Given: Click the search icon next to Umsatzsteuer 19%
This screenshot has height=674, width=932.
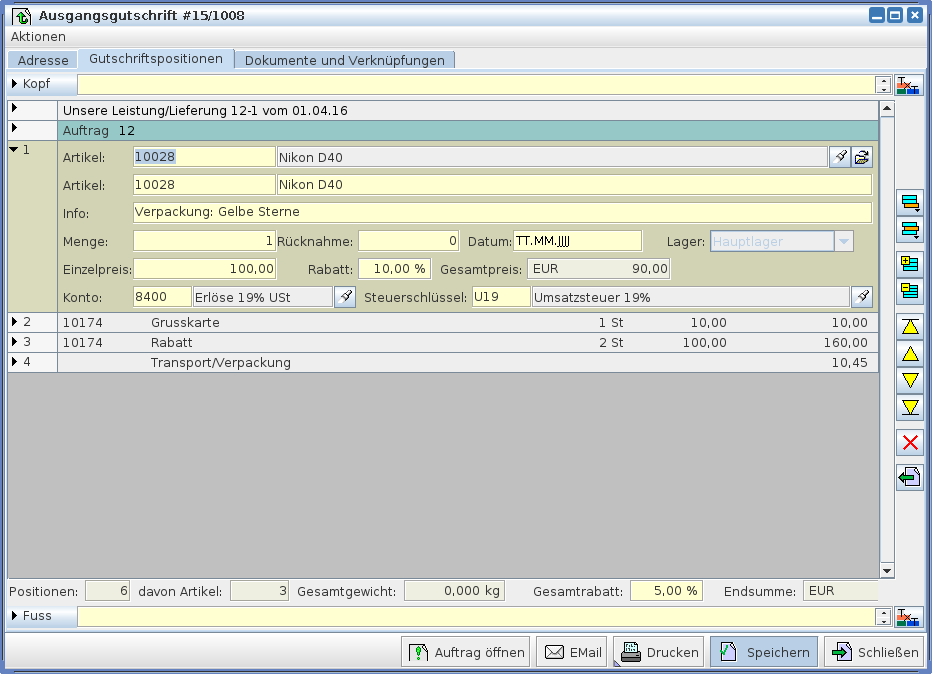Looking at the screenshot, I should [x=862, y=297].
